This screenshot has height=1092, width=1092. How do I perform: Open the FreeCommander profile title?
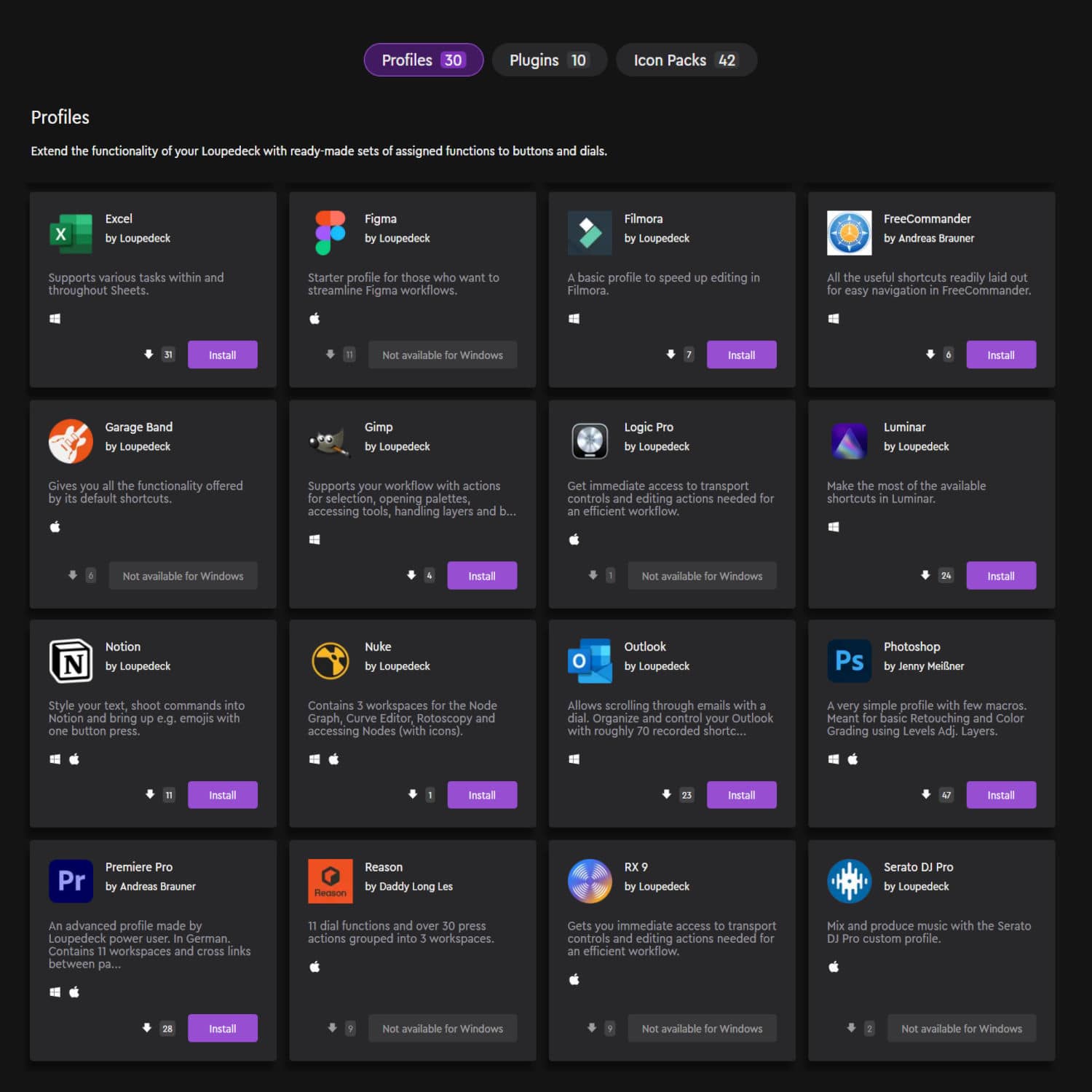(x=927, y=219)
